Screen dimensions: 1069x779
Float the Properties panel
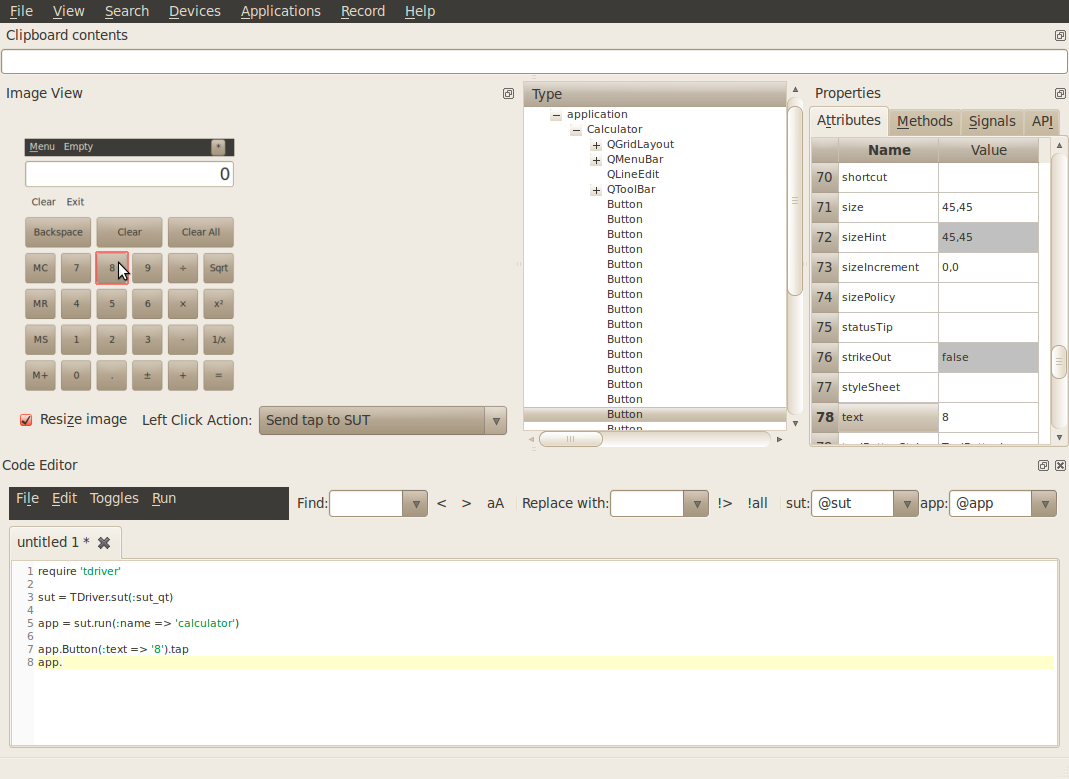[1060, 94]
